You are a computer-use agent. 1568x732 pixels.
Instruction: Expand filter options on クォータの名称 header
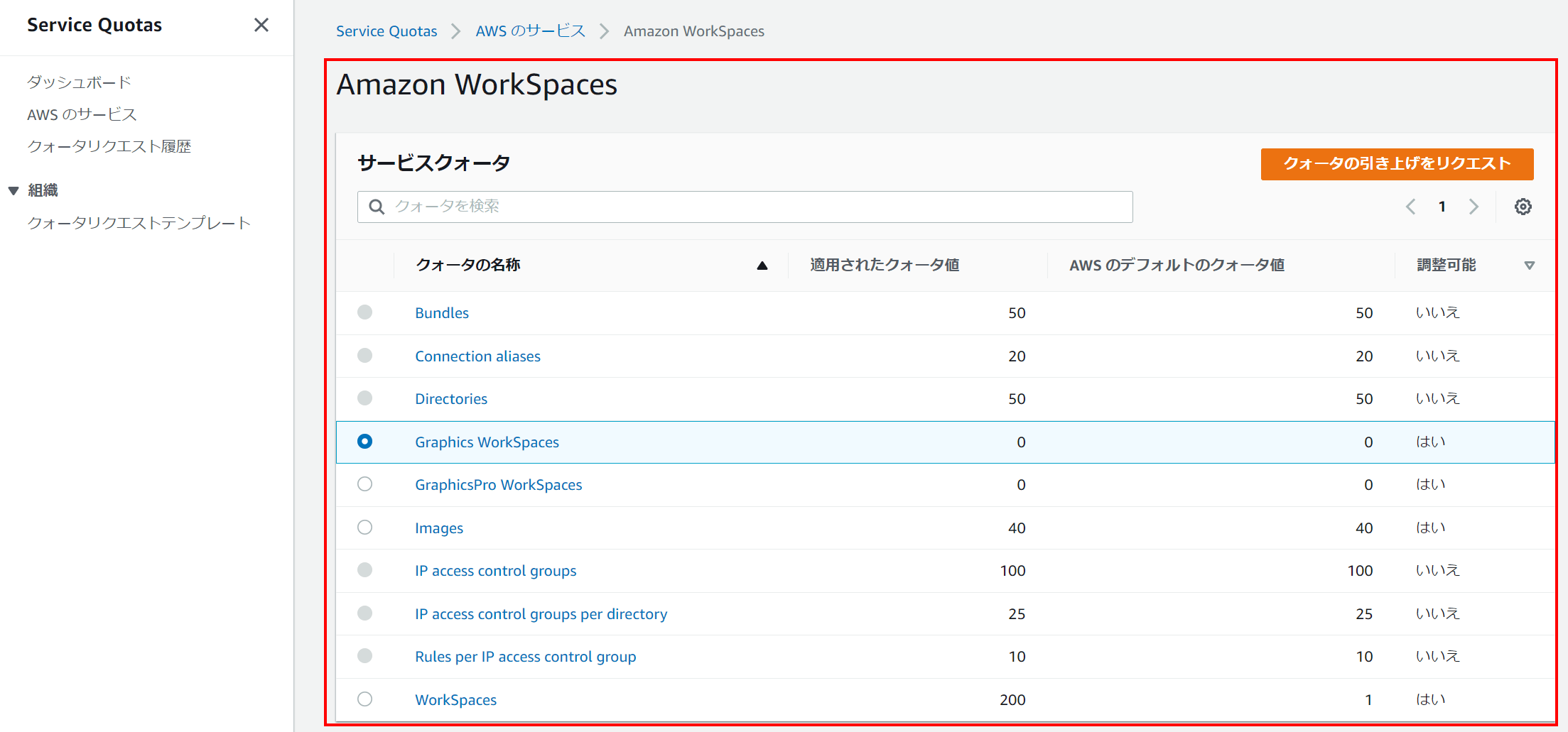tap(762, 265)
